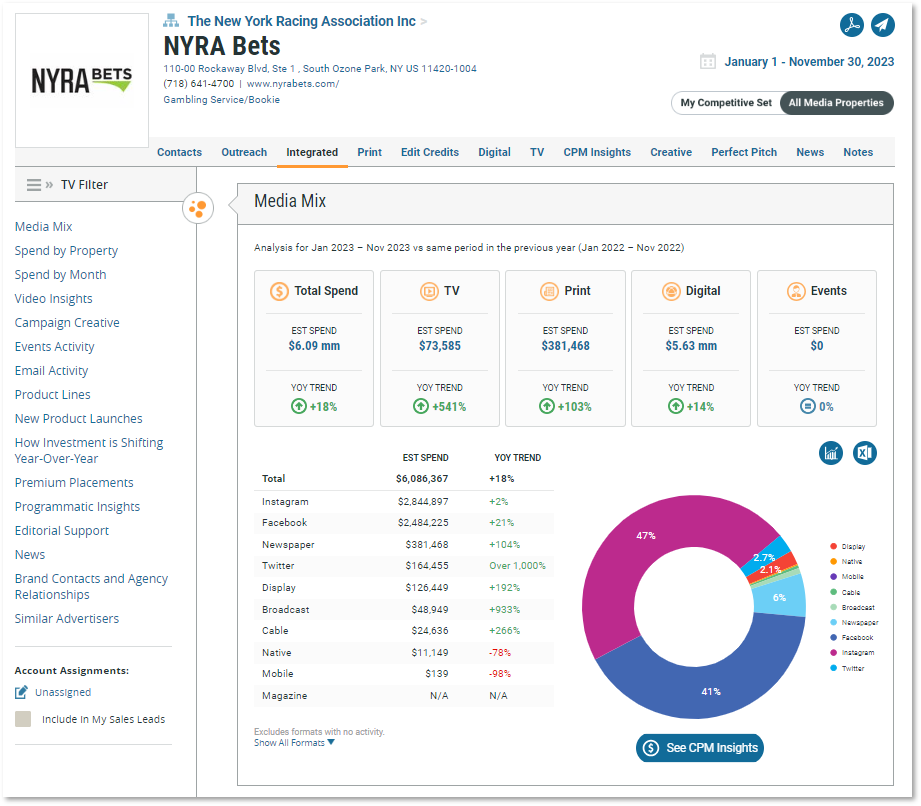Click the send paper-plane icon
The height and width of the screenshot is (806, 921).
[882, 25]
